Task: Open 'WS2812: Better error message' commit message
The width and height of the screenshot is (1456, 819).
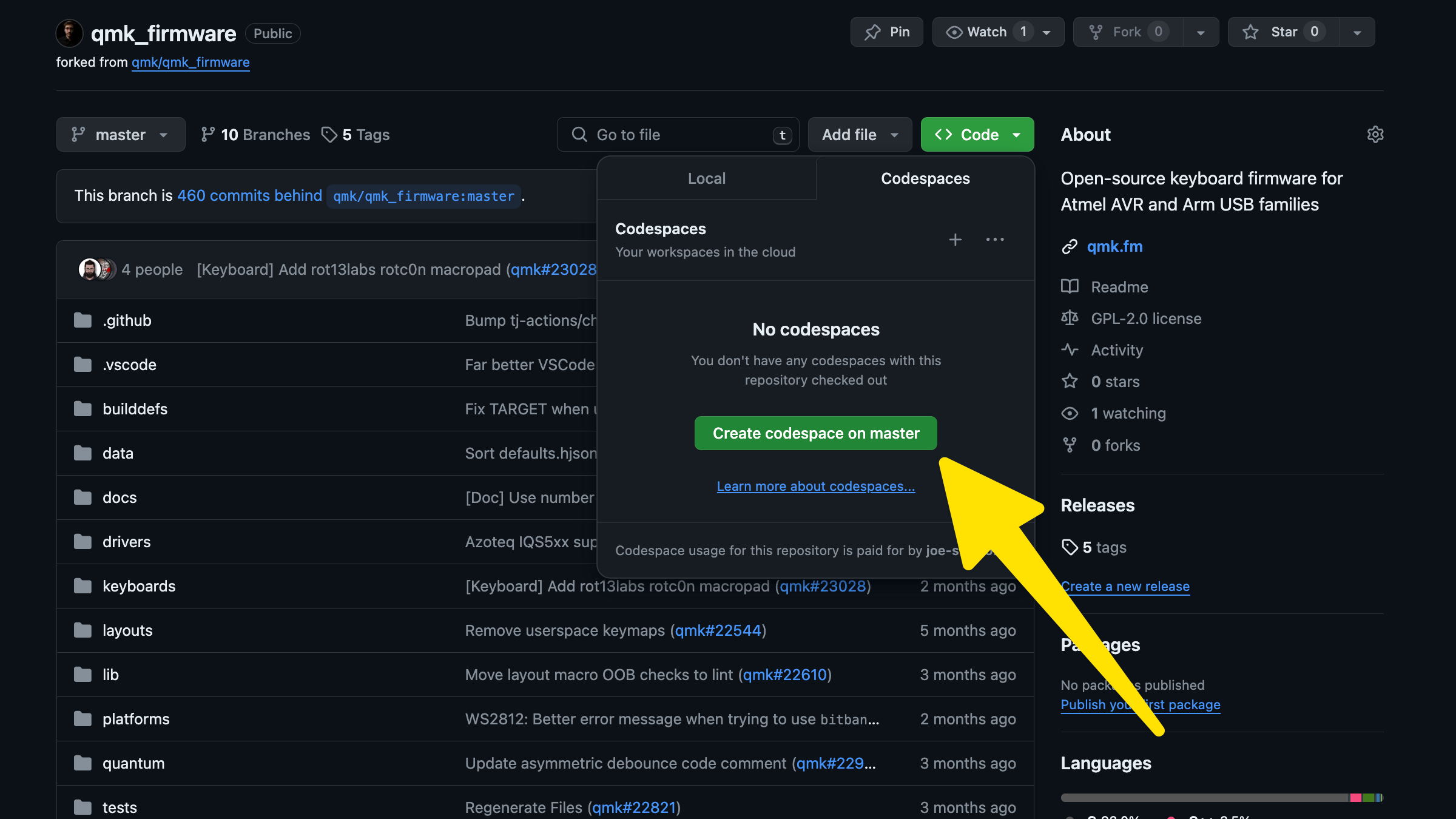Action: 672,719
